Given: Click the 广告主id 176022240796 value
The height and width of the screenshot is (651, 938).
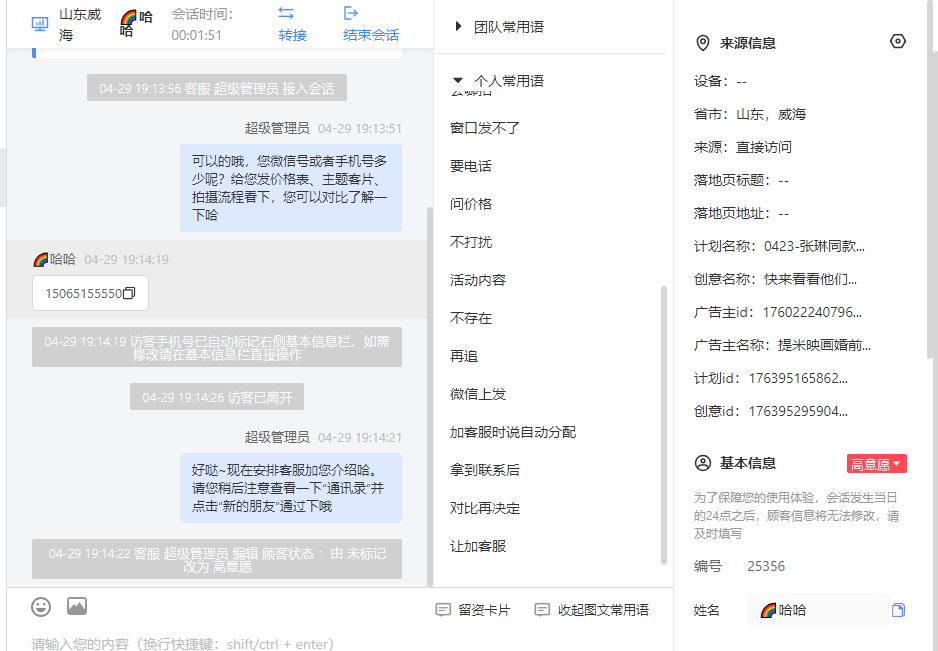Looking at the screenshot, I should pyautogui.click(x=812, y=312).
